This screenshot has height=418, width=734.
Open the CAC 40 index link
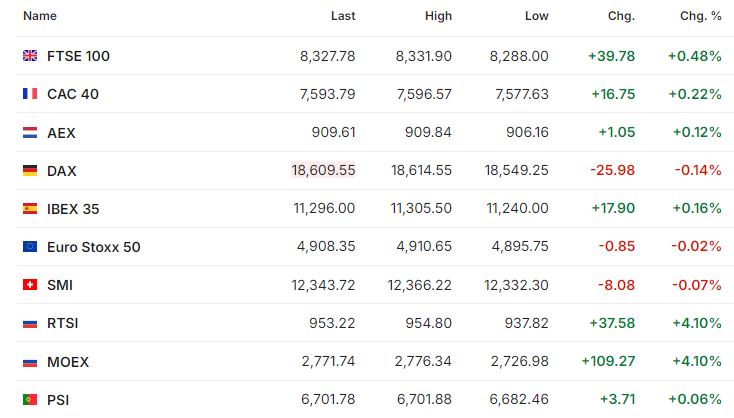coord(73,94)
